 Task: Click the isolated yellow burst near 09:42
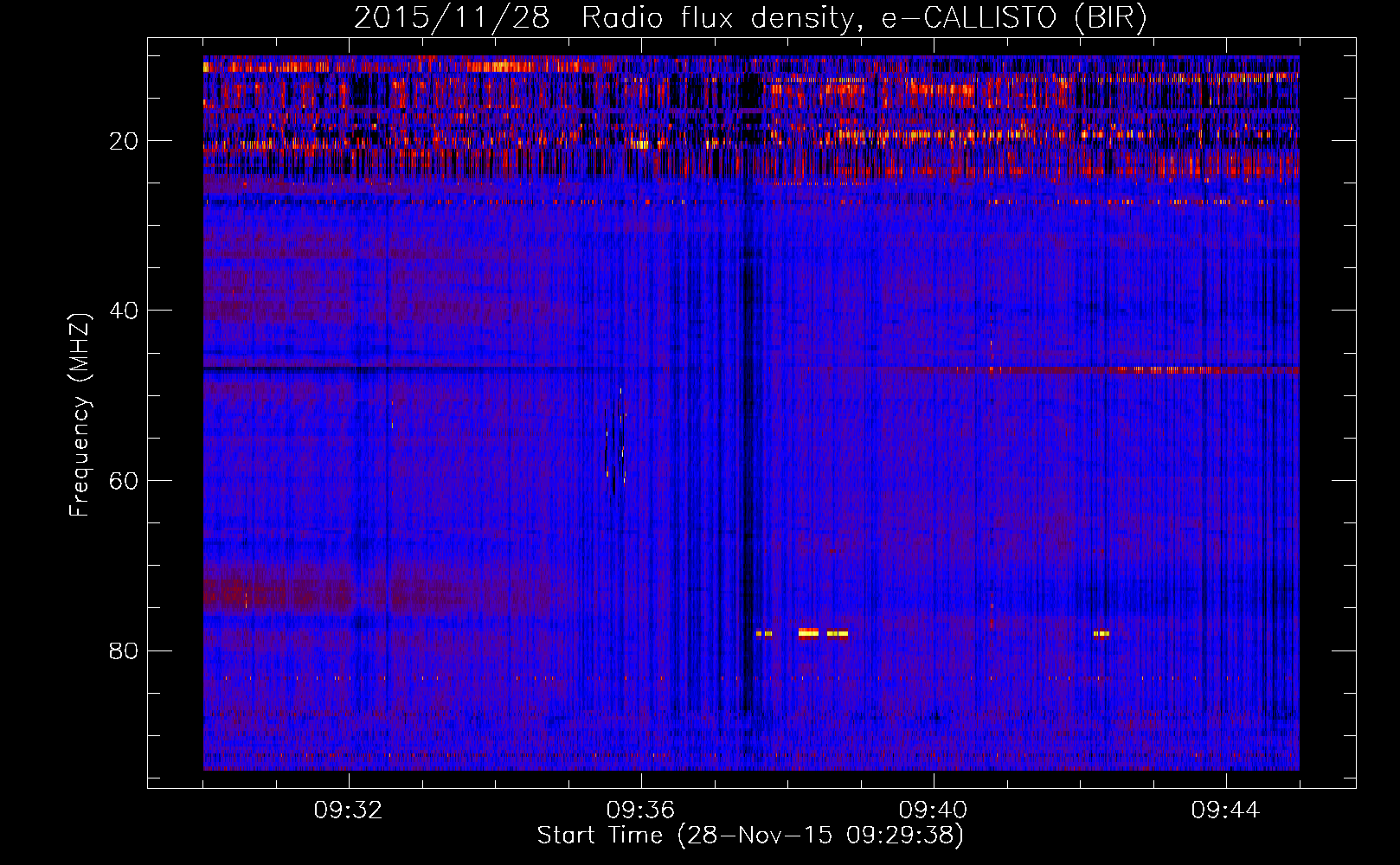tap(1101, 634)
